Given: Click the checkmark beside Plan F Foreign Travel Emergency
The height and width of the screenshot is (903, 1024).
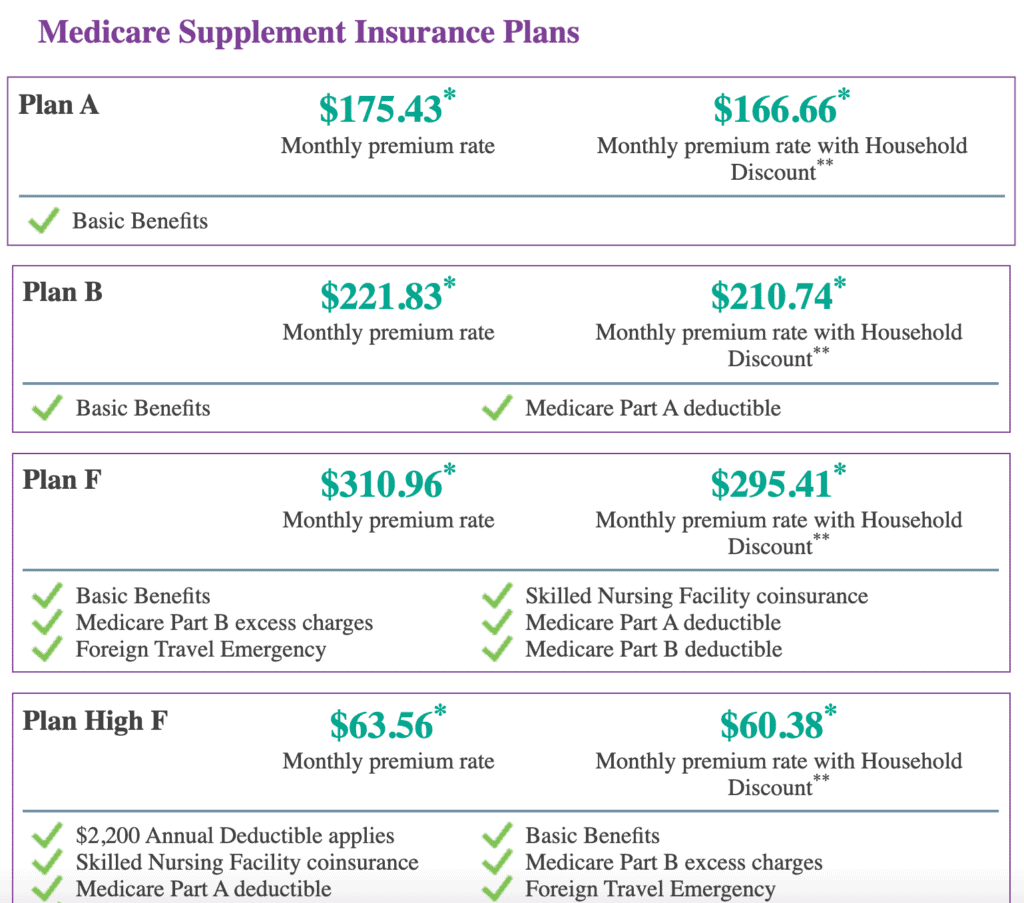Looking at the screenshot, I should [47, 649].
